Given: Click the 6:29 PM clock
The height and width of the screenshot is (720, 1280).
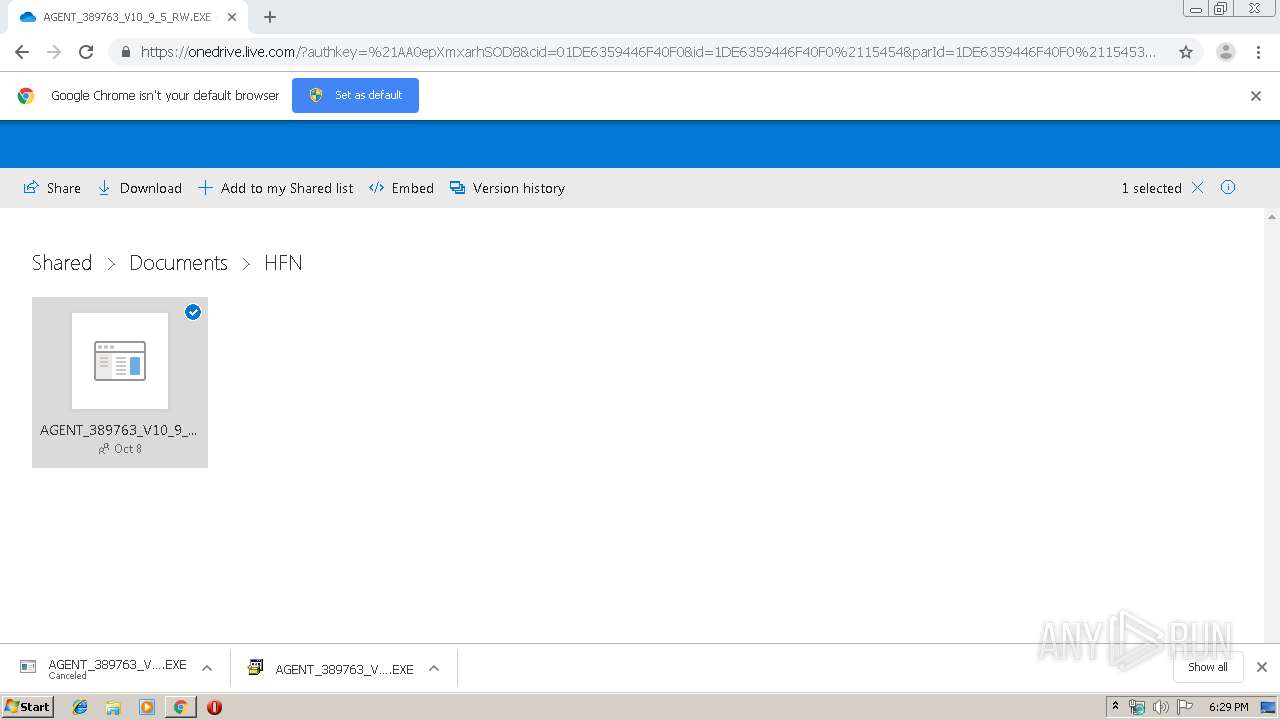Looking at the screenshot, I should 1228,707.
